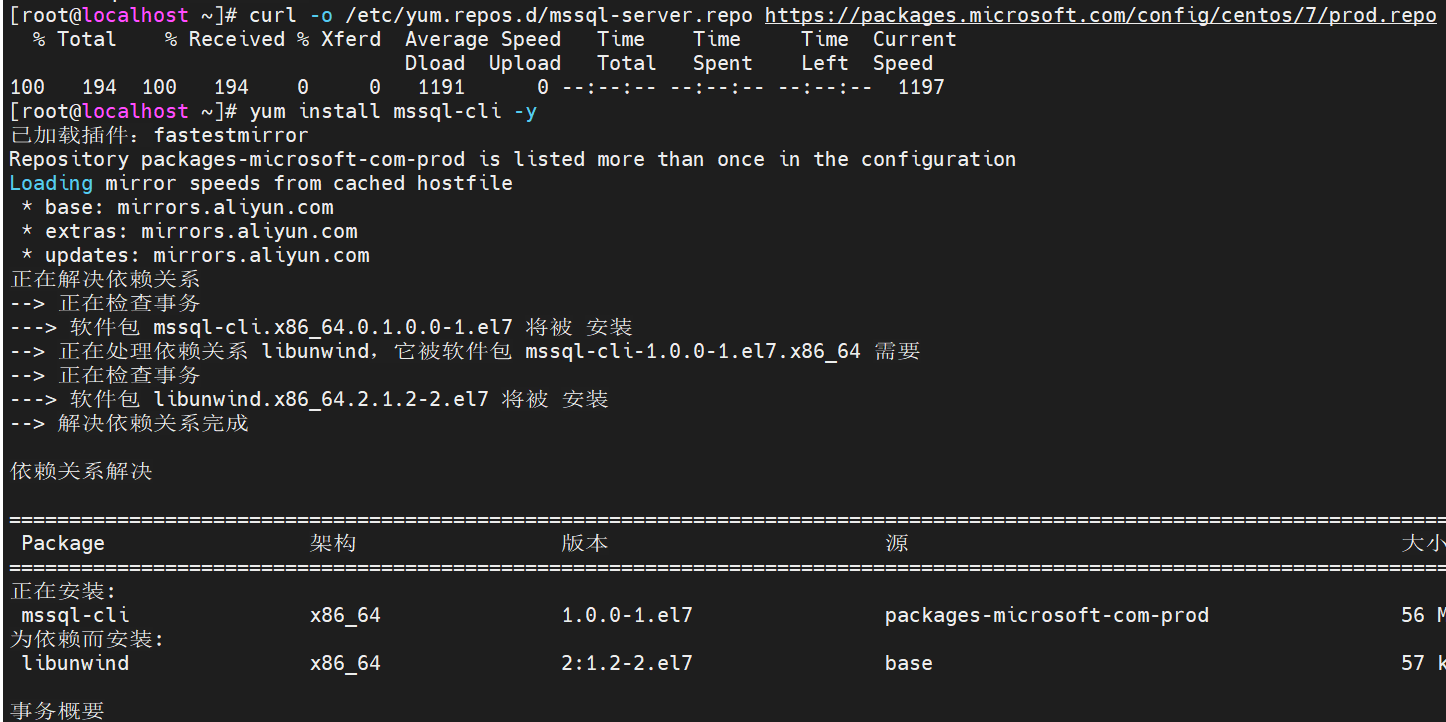Click the blue Loading word
1446x722 pixels.
pyautogui.click(x=51, y=183)
